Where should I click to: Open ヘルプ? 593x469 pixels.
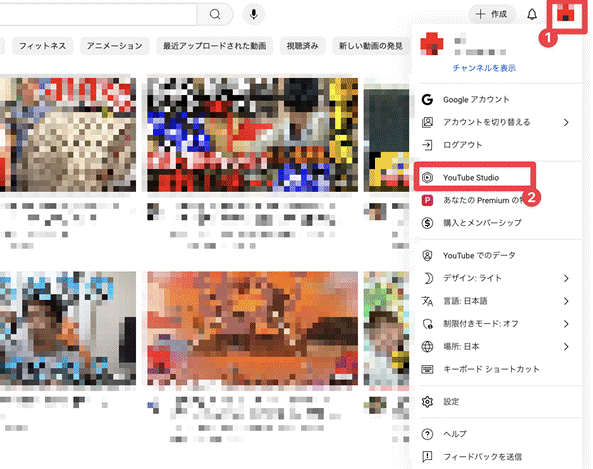(455, 434)
